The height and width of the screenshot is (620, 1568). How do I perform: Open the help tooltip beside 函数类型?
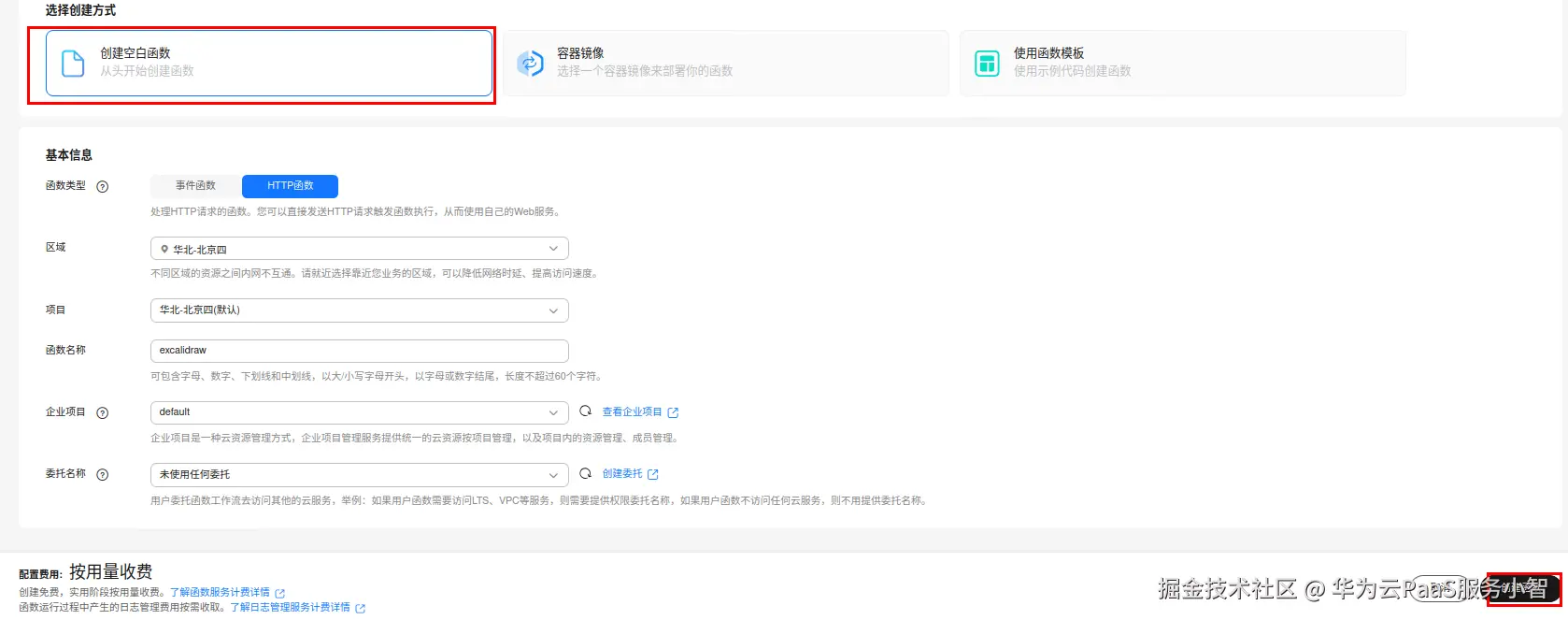[103, 186]
